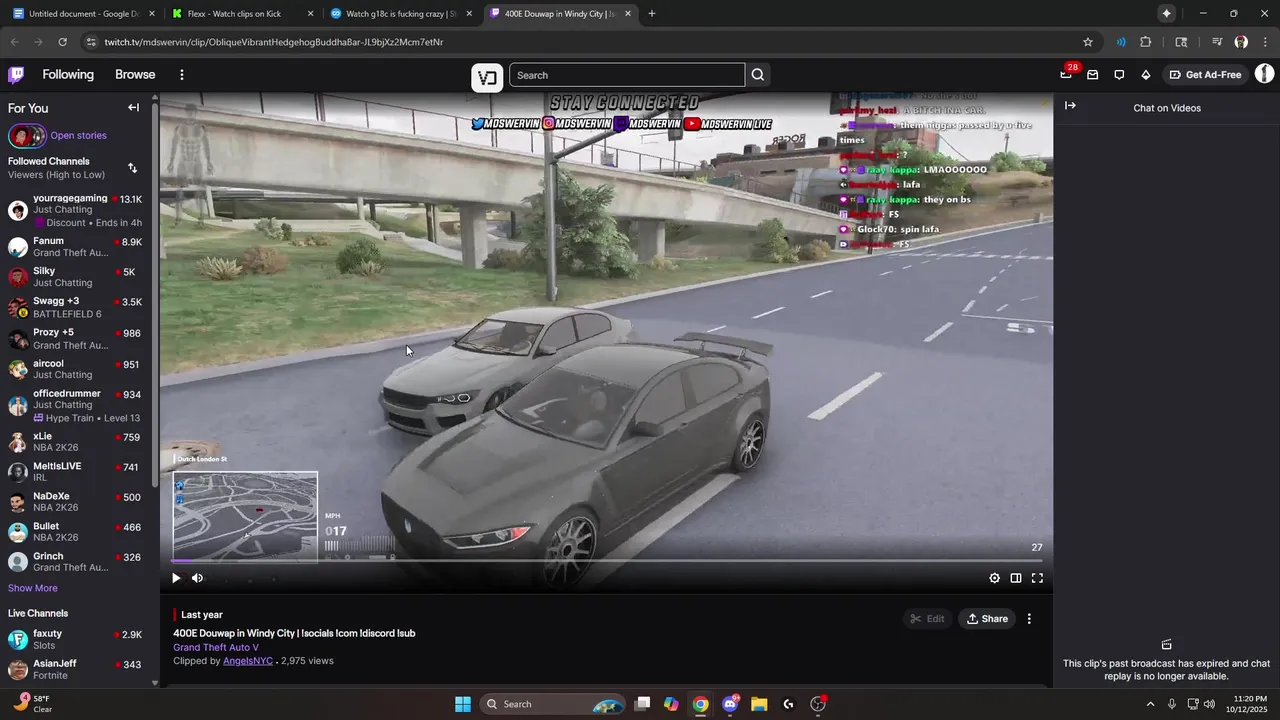Play the clip
Viewport: 1280px width, 720px height.
[176, 578]
